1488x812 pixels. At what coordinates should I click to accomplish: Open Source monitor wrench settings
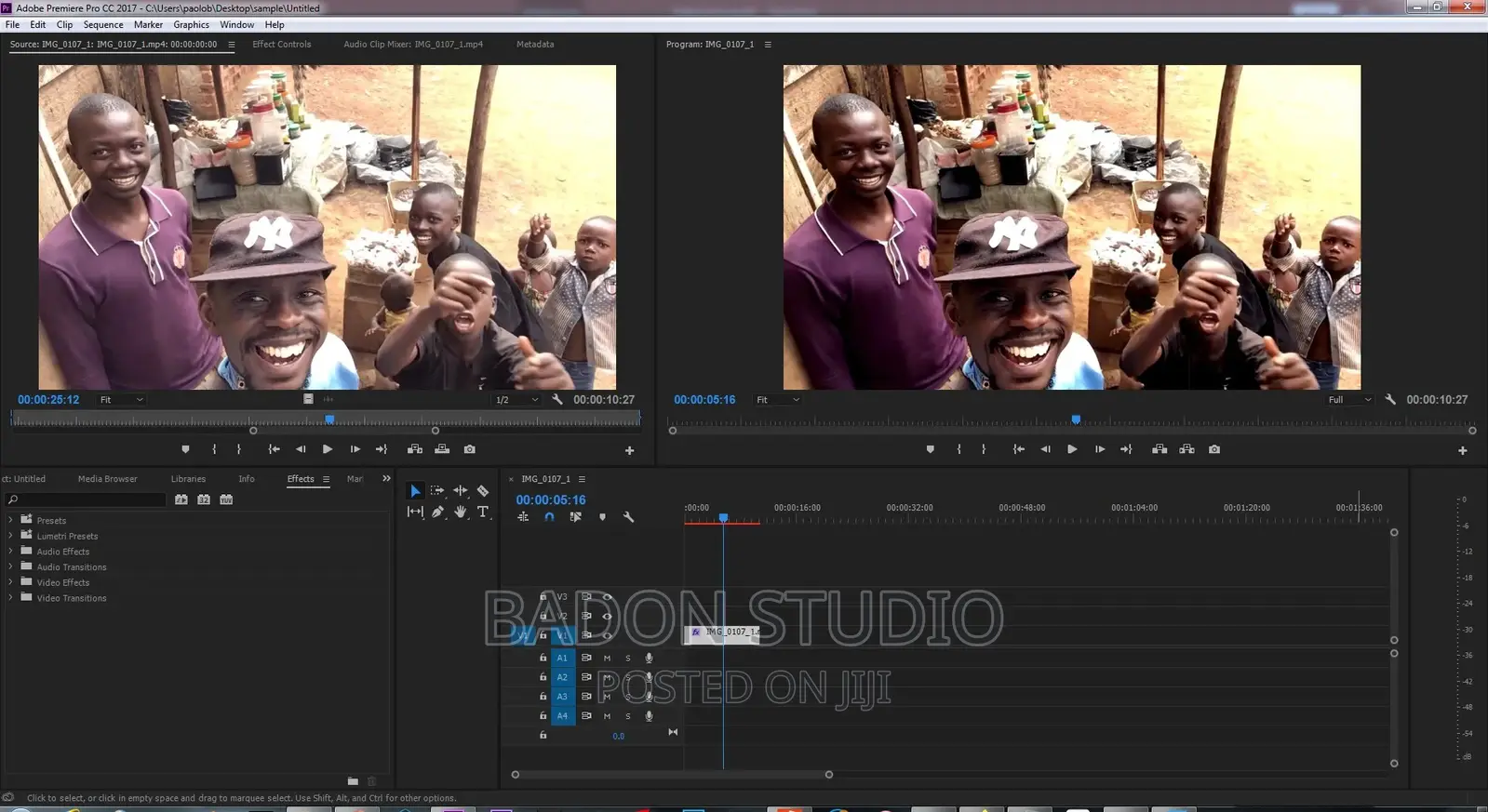556,399
